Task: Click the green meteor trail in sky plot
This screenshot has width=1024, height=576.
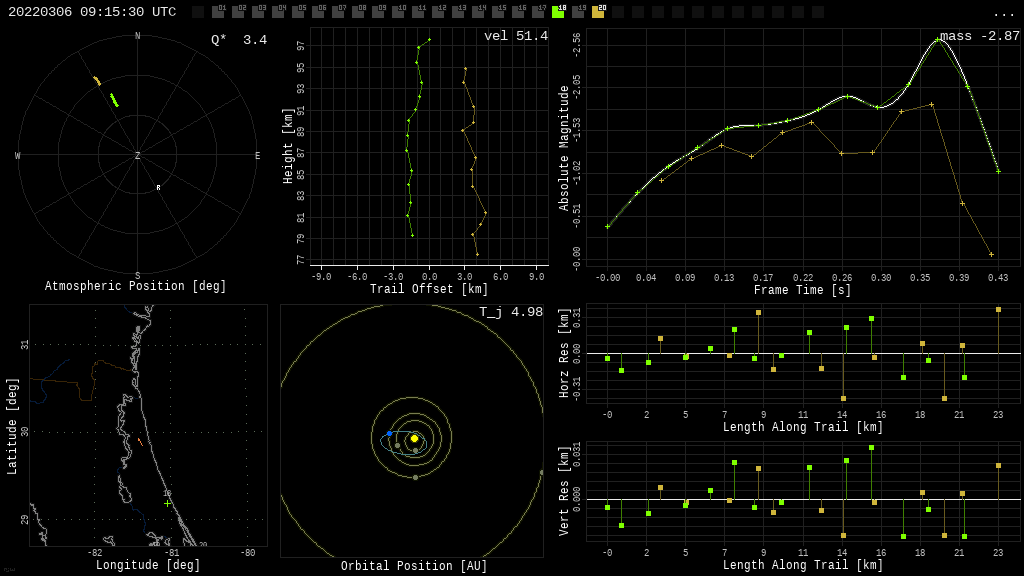Action: [114, 100]
